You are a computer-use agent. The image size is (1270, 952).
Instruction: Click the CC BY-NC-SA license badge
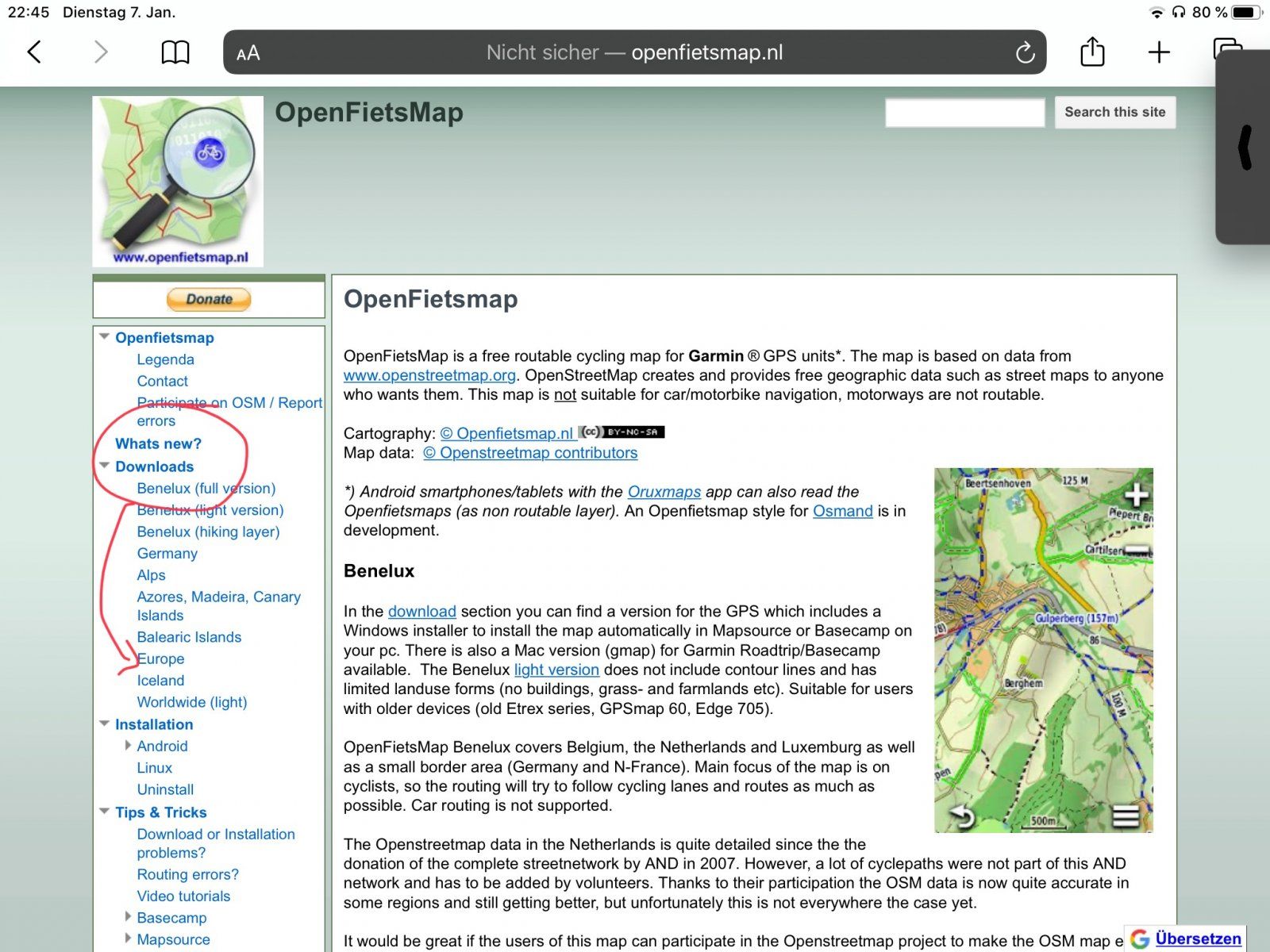tap(622, 432)
